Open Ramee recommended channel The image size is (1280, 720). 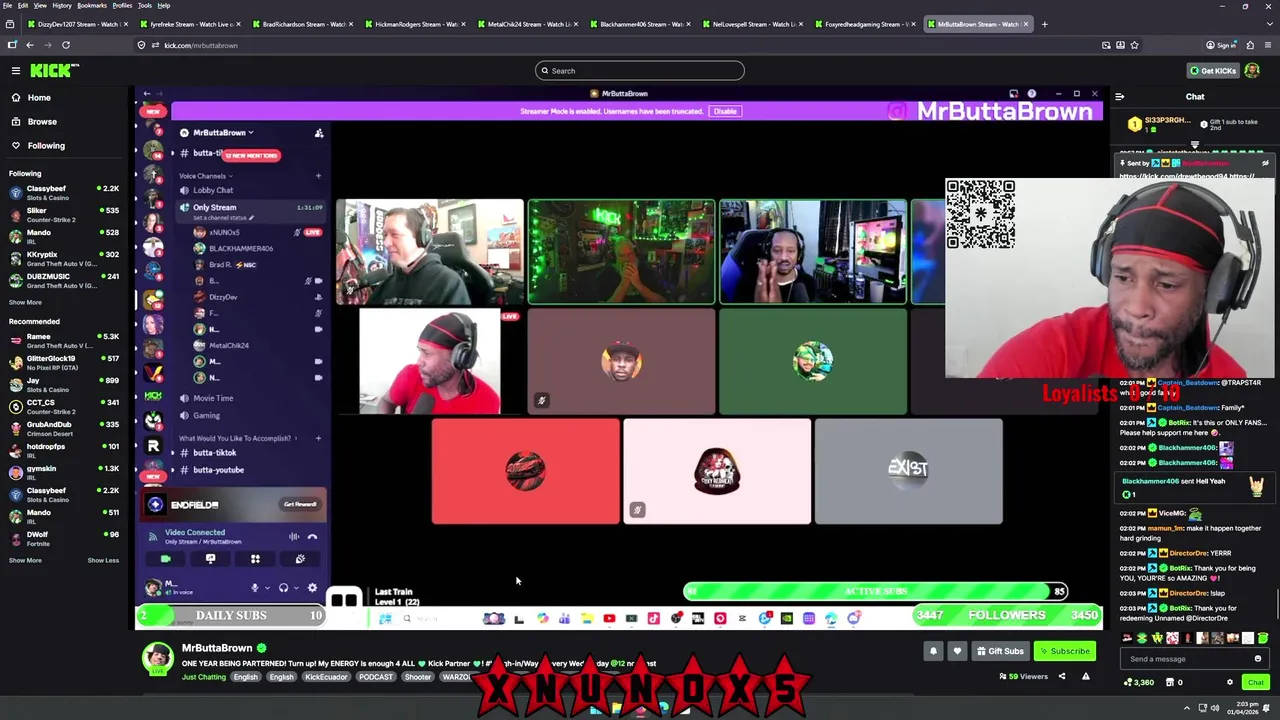pos(63,341)
